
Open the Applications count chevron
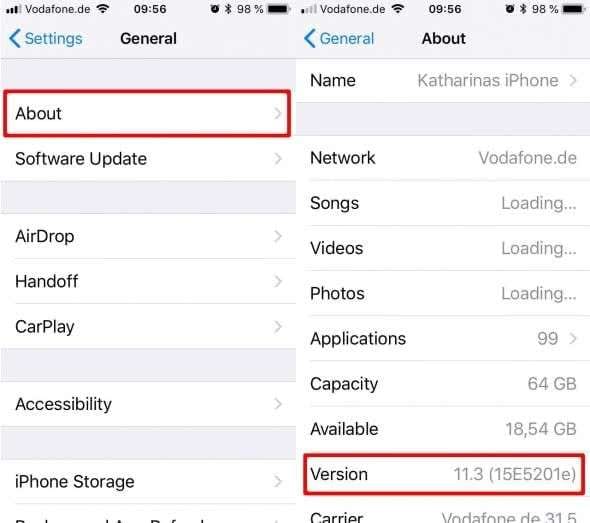(573, 338)
